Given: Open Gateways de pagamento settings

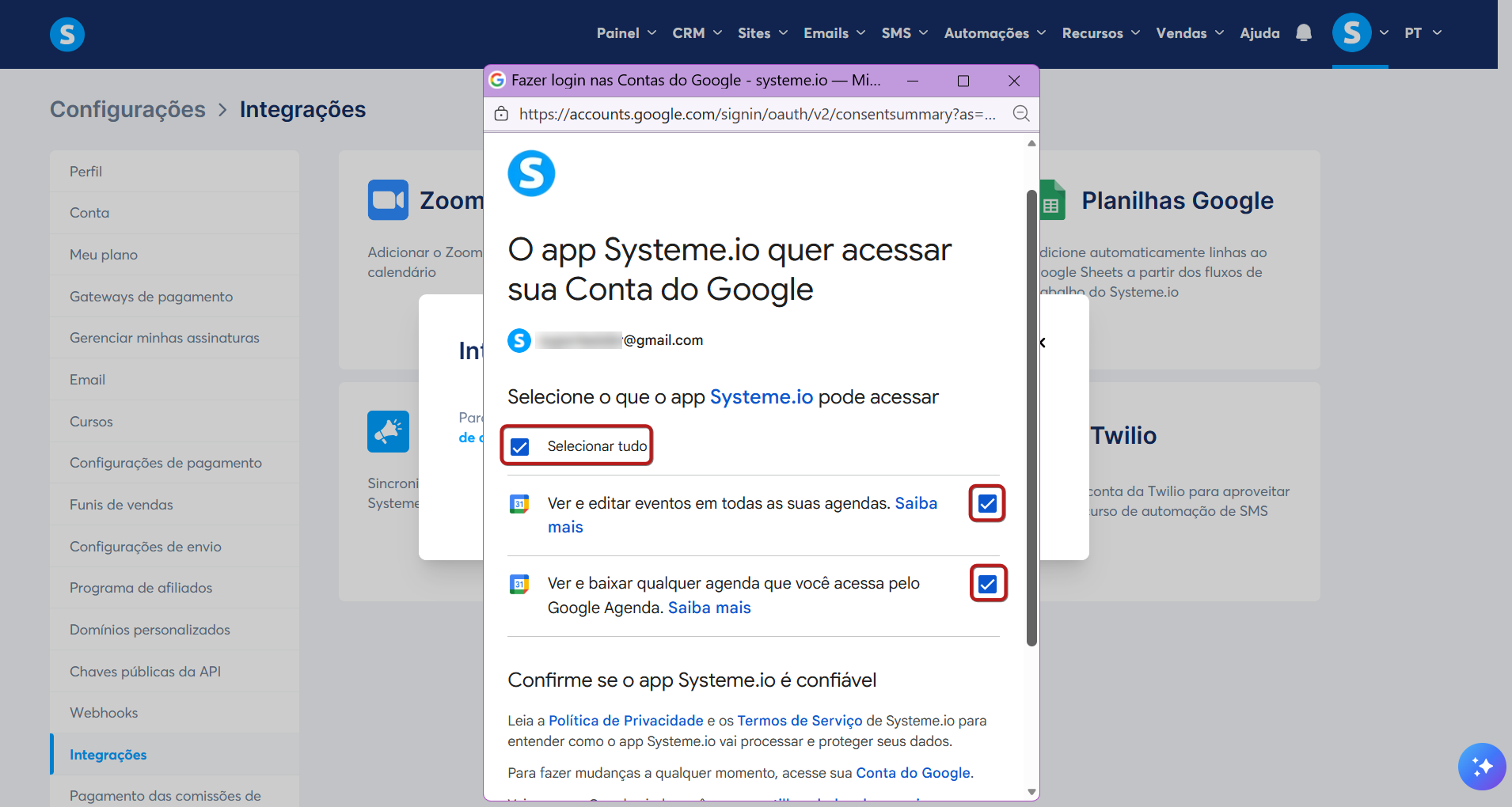Looking at the screenshot, I should pyautogui.click(x=174, y=297).
